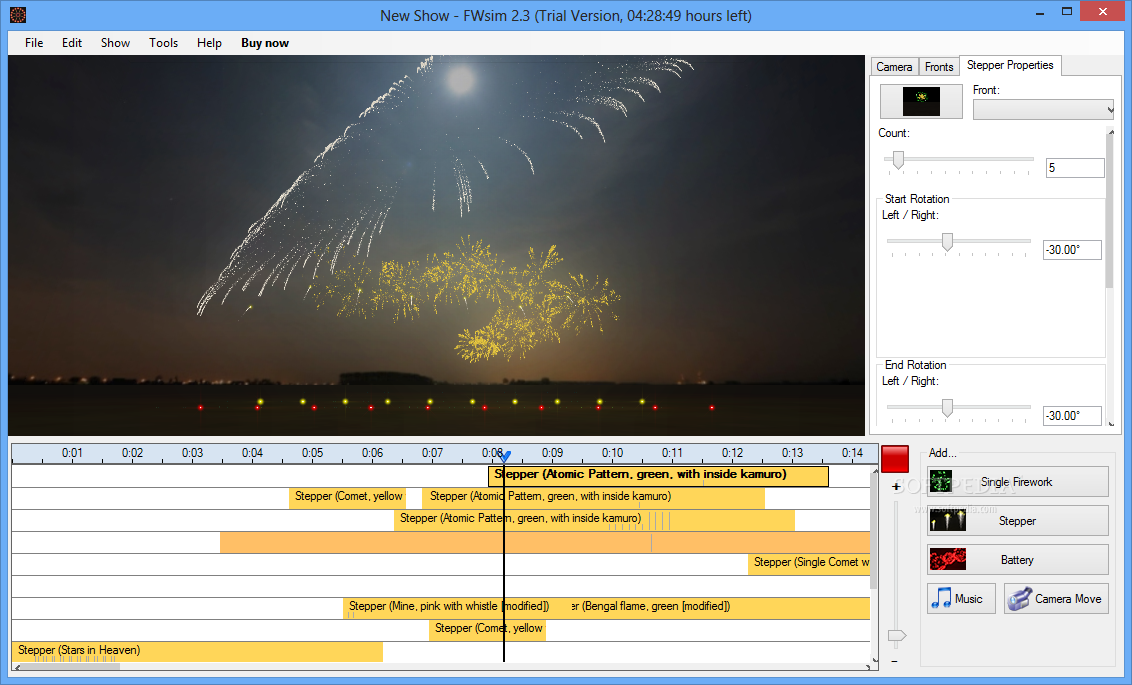Click the minus zoom-out icon below zoom slider
The image size is (1132, 685).
point(895,660)
